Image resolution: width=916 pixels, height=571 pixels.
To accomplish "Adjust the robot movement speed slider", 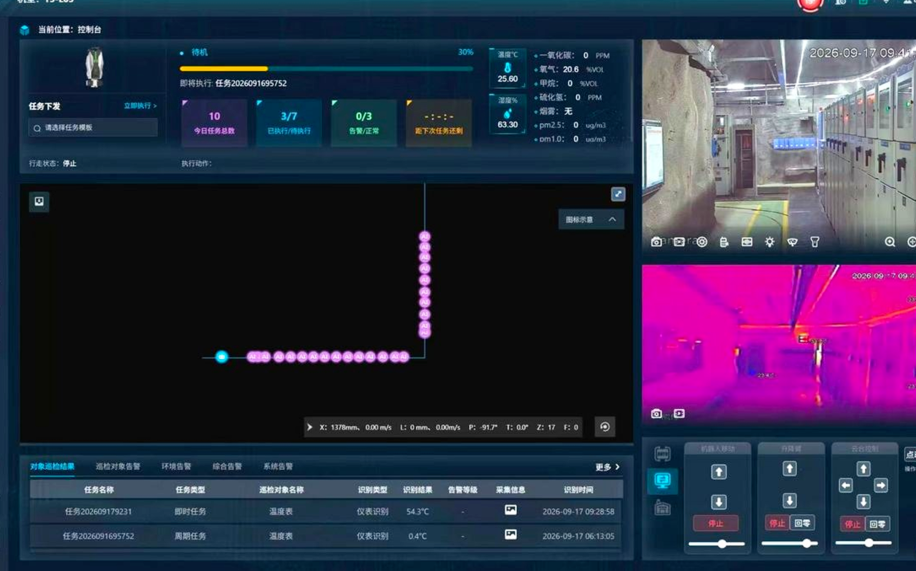I will click(x=717, y=544).
